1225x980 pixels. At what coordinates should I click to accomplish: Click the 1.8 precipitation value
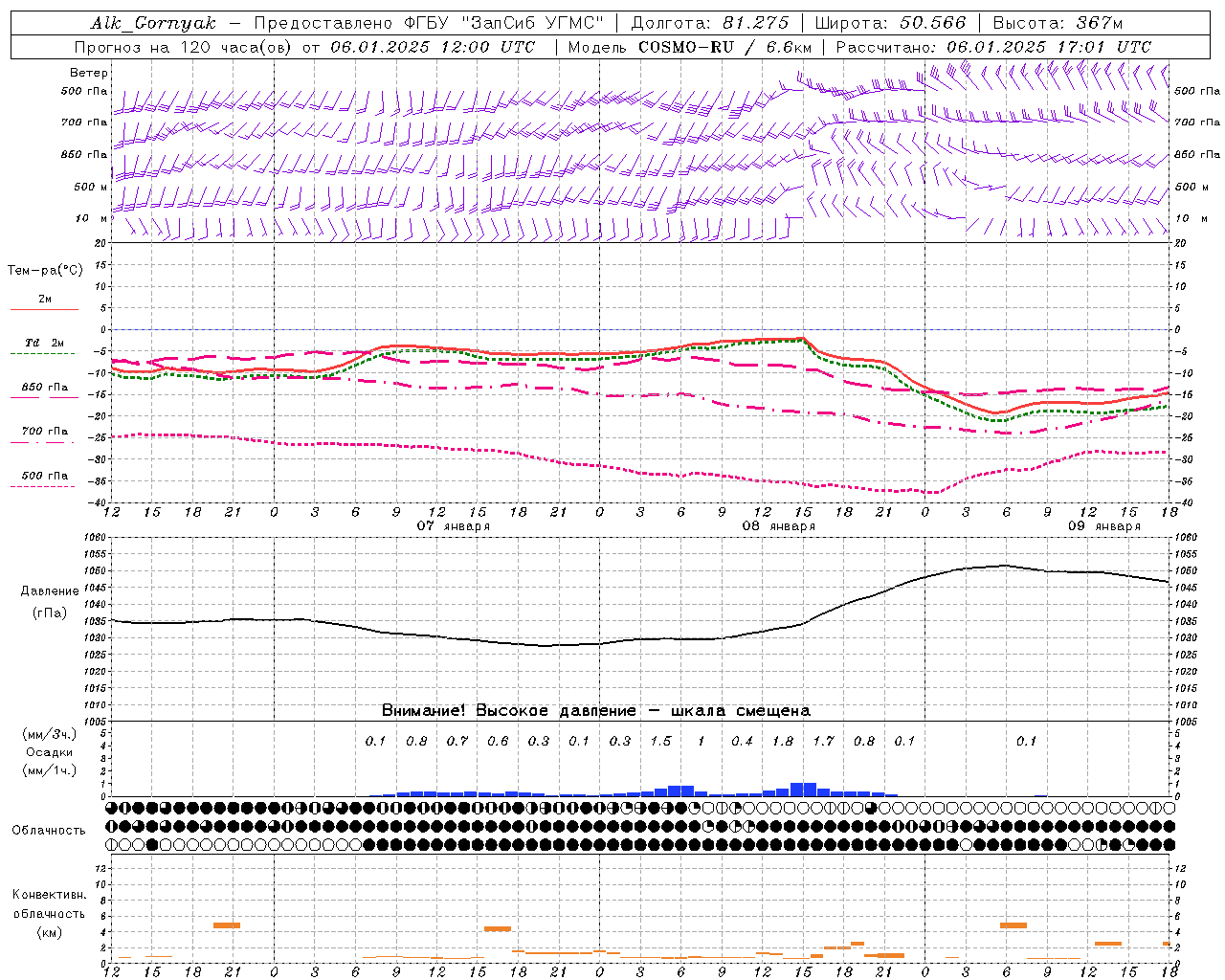[783, 741]
